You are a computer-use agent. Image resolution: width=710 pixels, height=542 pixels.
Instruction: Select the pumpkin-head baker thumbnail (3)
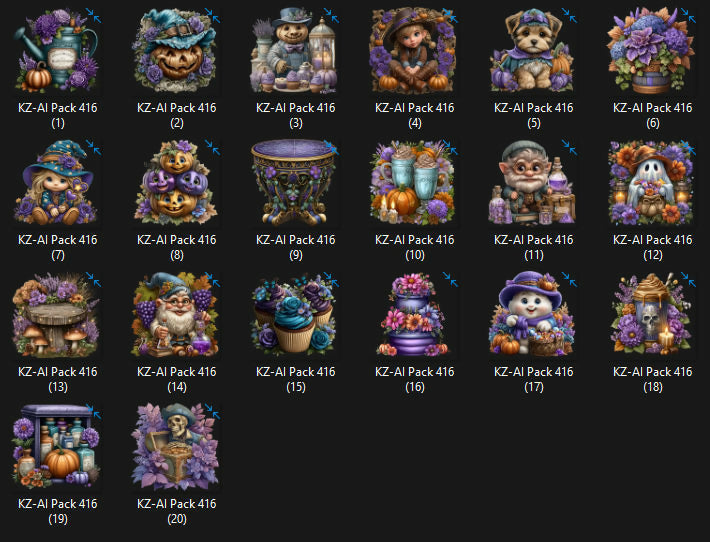click(296, 50)
